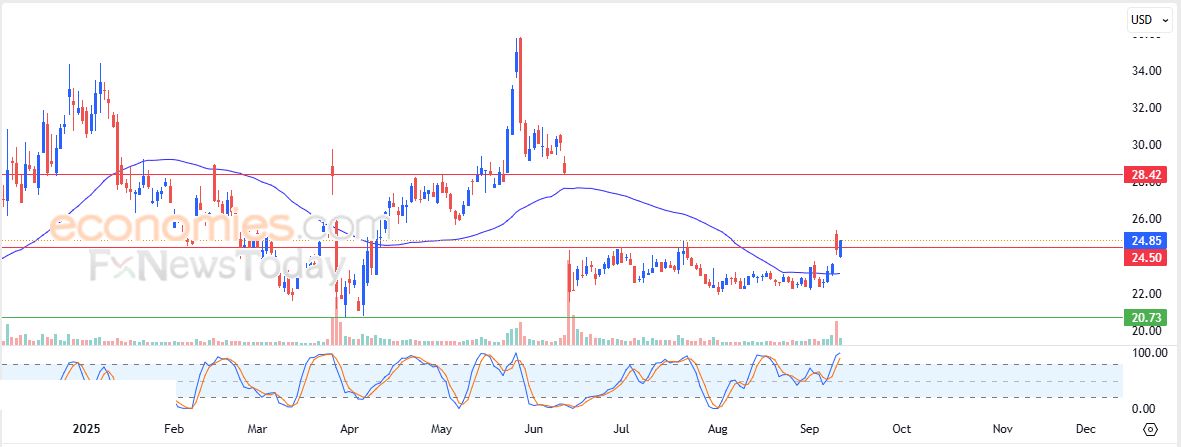The height and width of the screenshot is (447, 1181).
Task: Click the Oct label on time axis
Action: tap(901, 428)
